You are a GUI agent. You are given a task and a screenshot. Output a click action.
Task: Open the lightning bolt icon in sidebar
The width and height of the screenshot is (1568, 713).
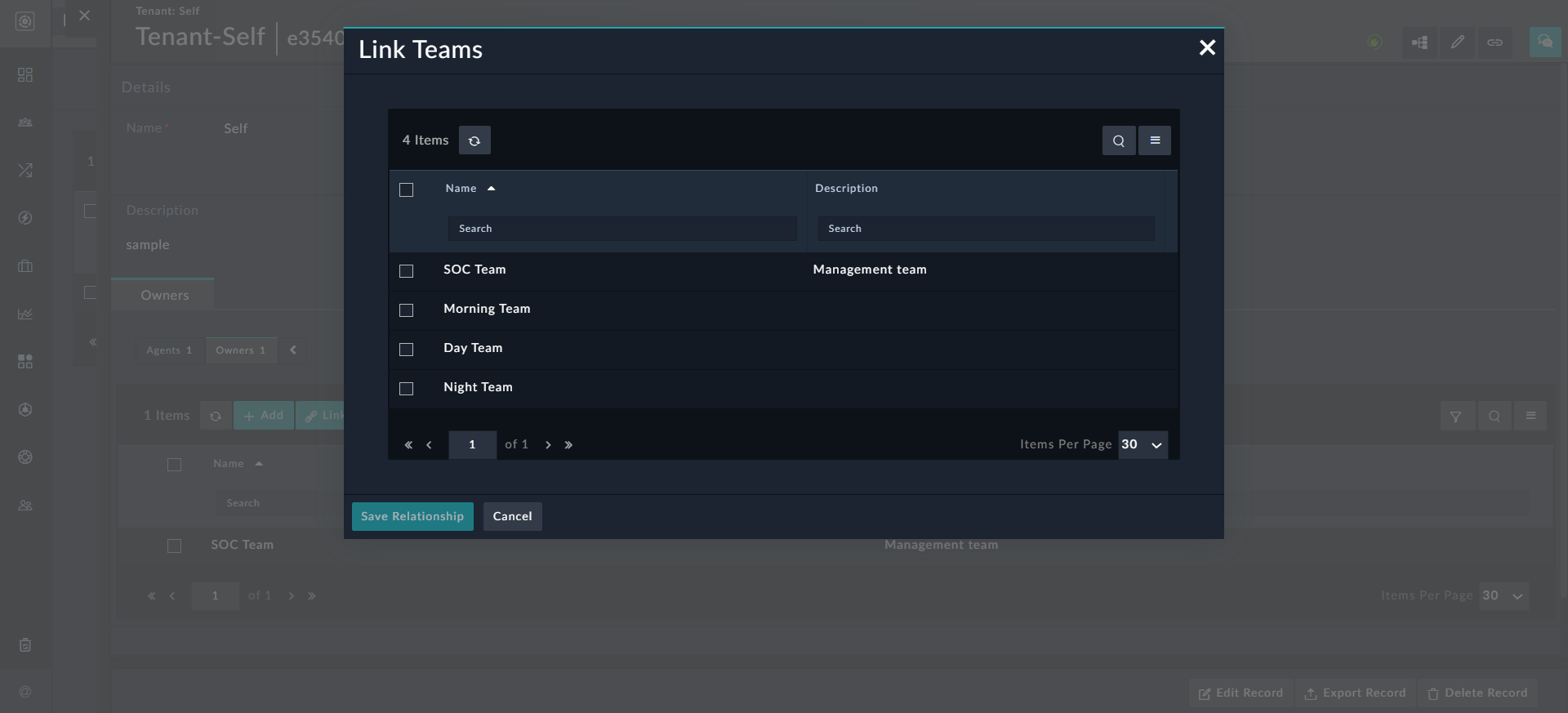pyautogui.click(x=25, y=218)
